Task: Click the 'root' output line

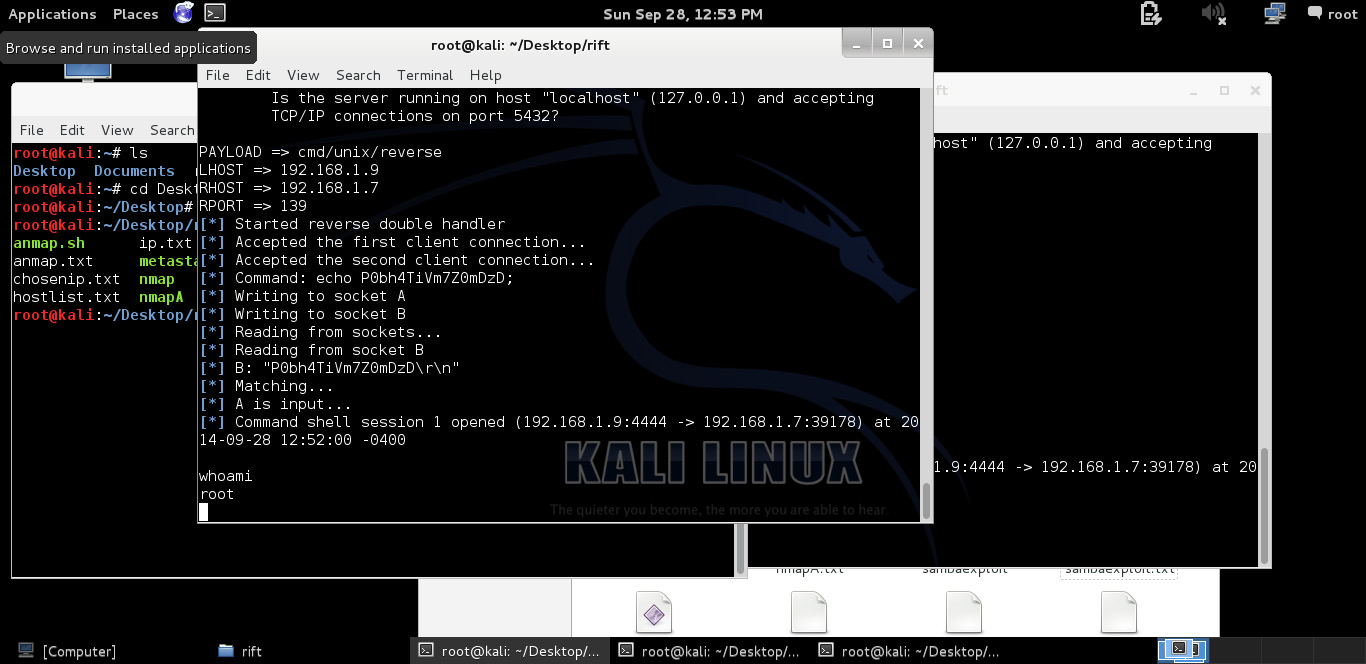Action: pos(216,494)
